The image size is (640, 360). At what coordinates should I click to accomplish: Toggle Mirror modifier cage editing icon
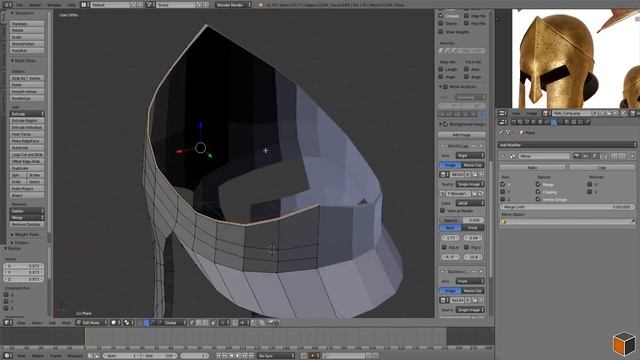604,156
